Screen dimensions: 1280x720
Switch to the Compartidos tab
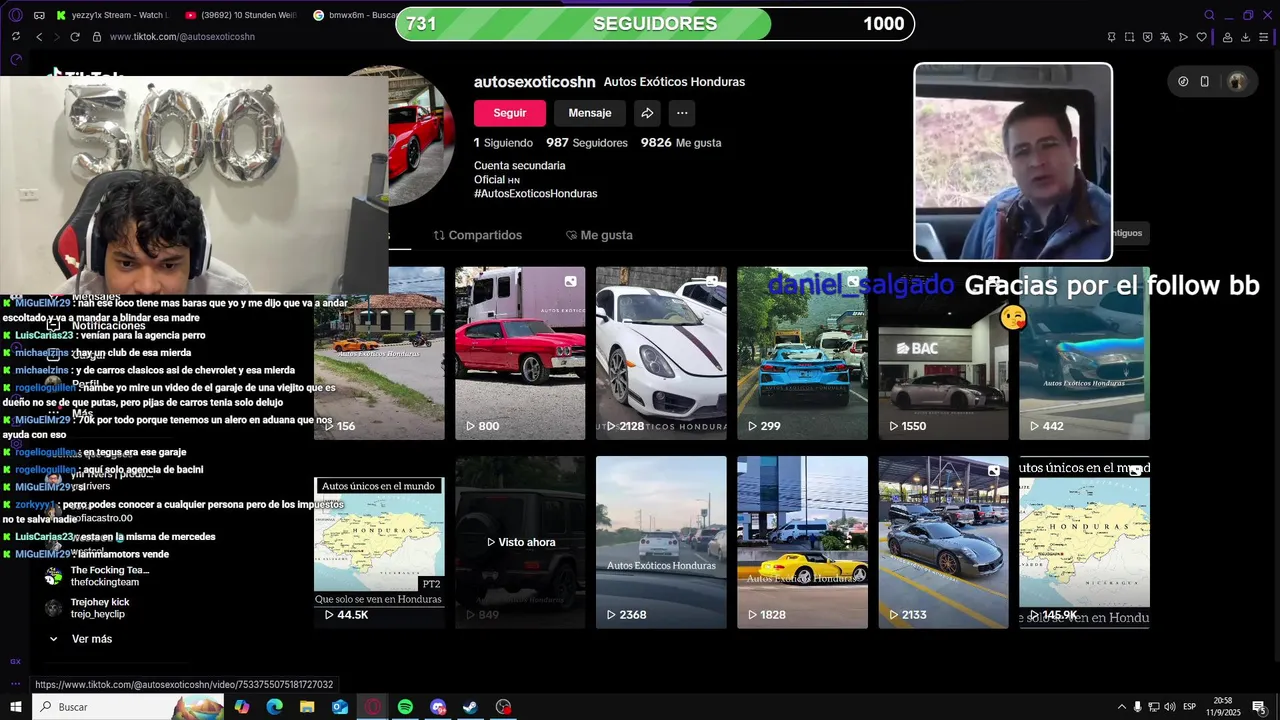click(478, 235)
